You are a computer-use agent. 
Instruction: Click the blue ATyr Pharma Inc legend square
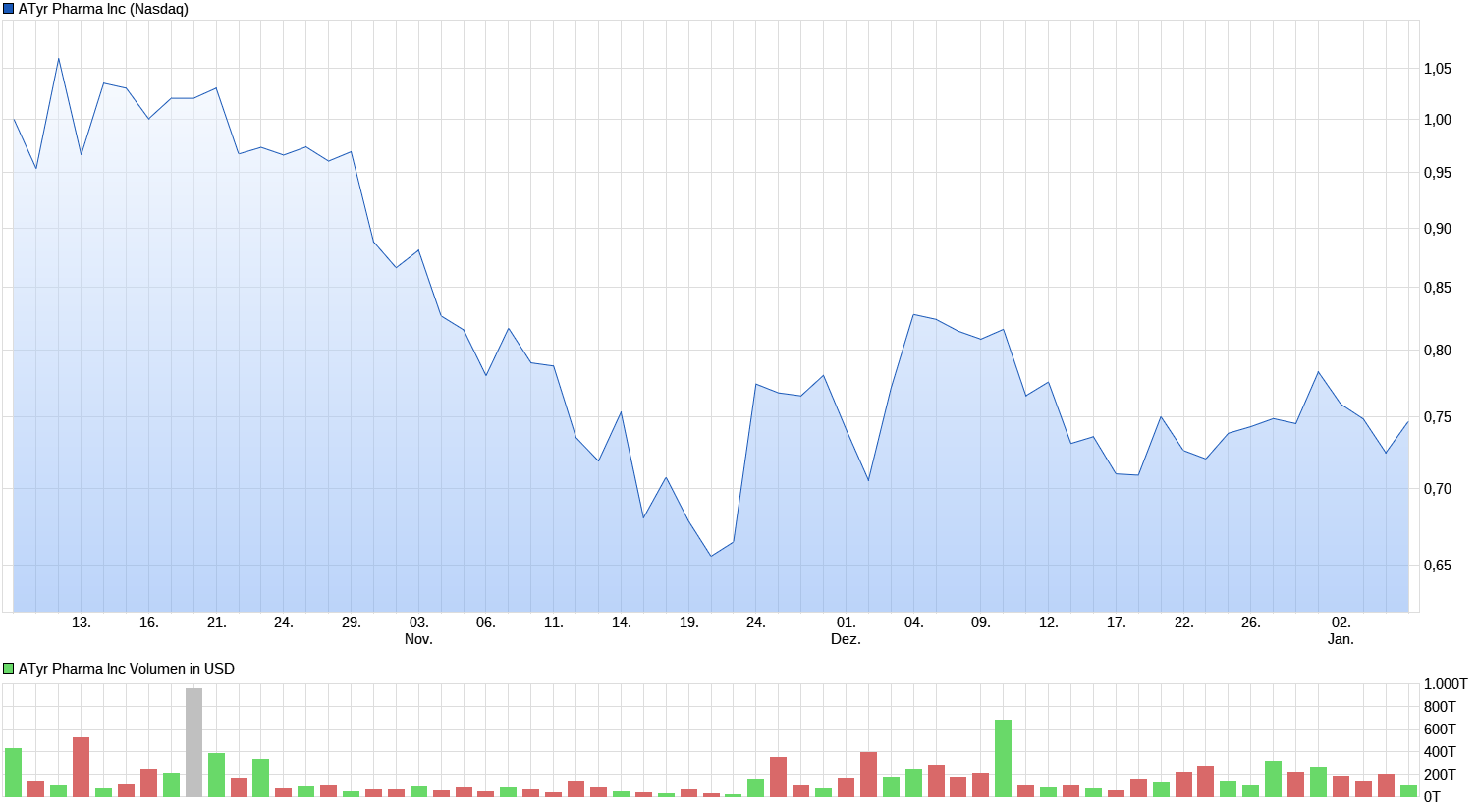point(8,9)
